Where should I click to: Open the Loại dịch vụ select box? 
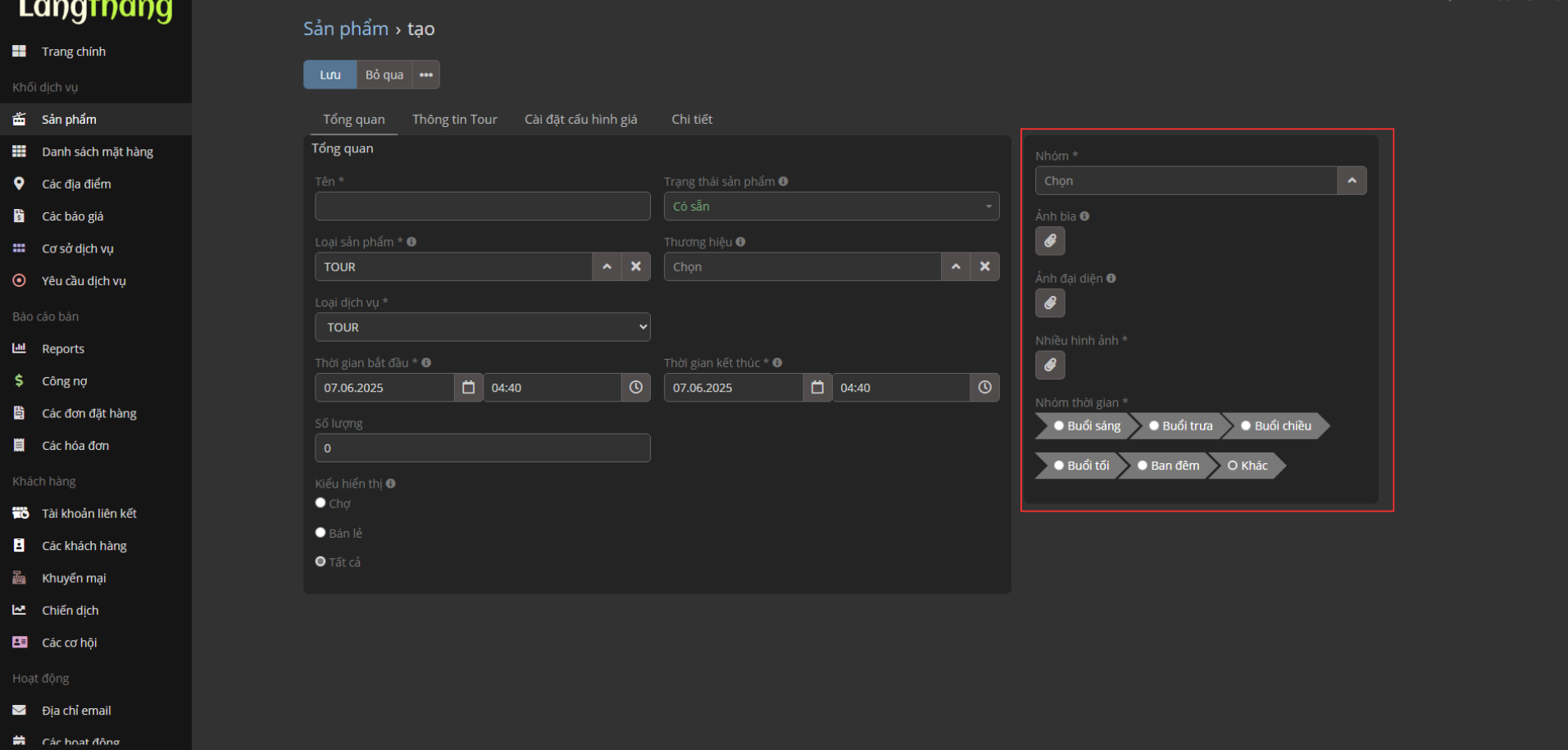(x=482, y=327)
